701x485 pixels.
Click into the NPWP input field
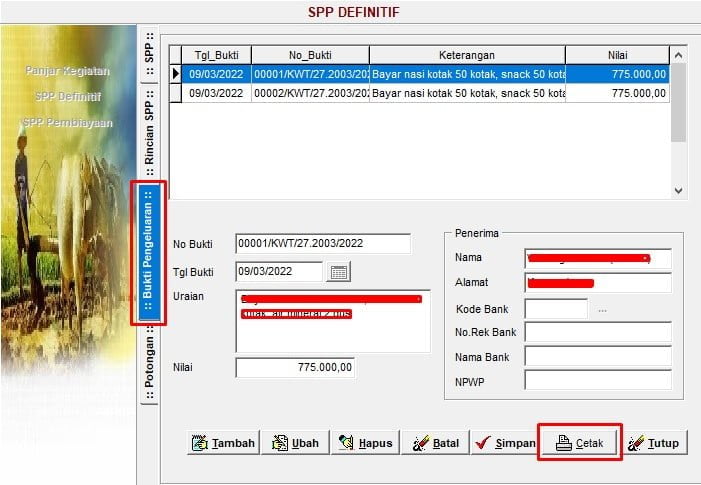(597, 380)
